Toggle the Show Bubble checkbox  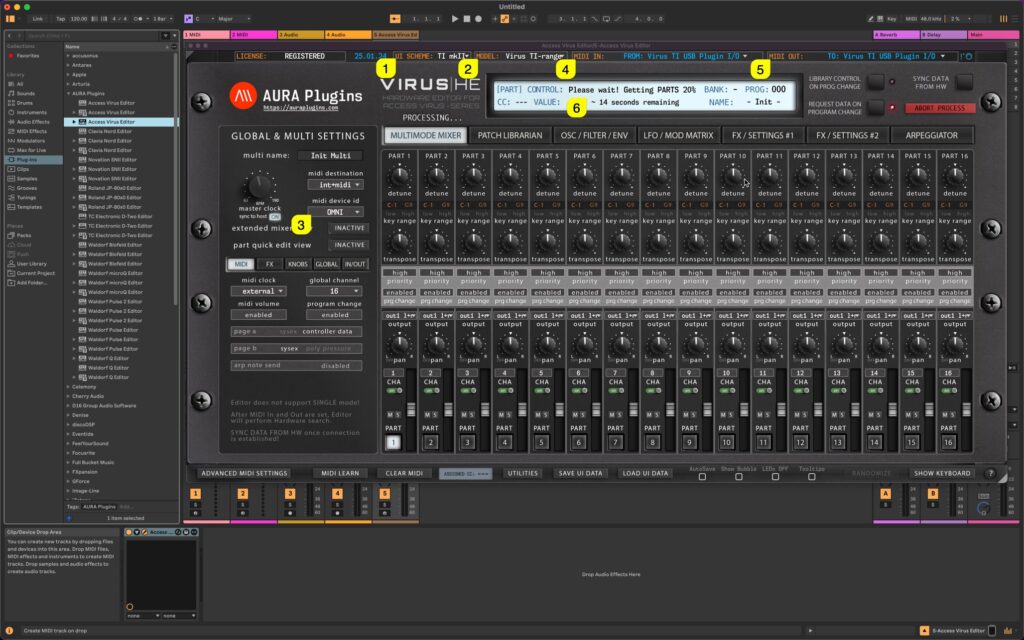coord(737,477)
